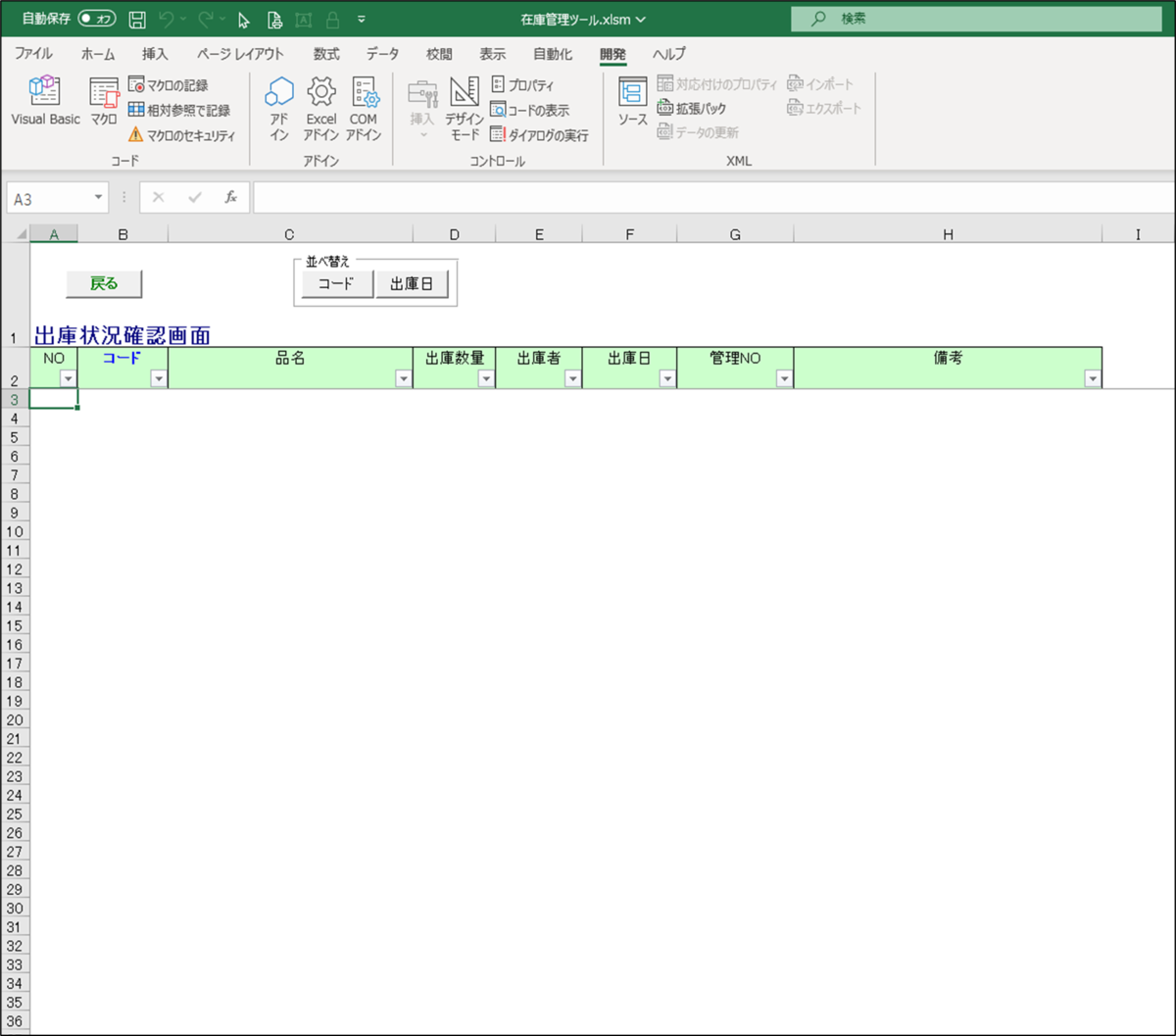The height and width of the screenshot is (1036, 1176).
Task: Select column C header
Action: 290,234
